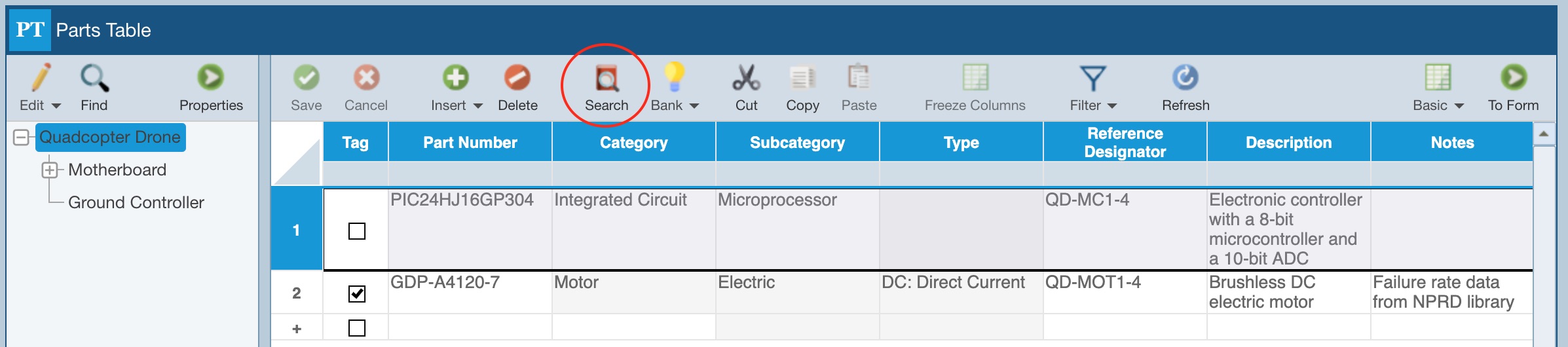Click the Find magnifier icon

(94, 78)
